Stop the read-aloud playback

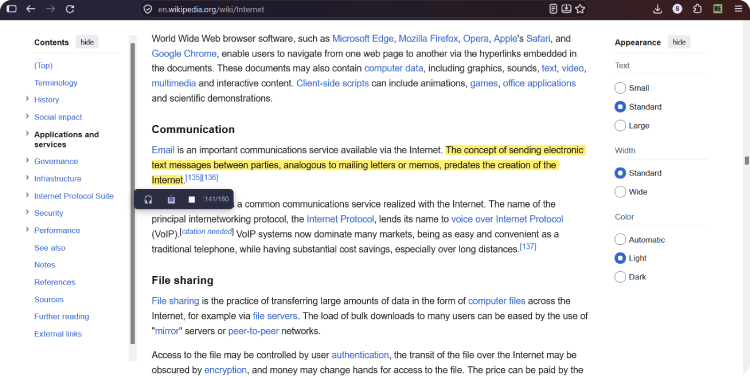[x=192, y=200]
